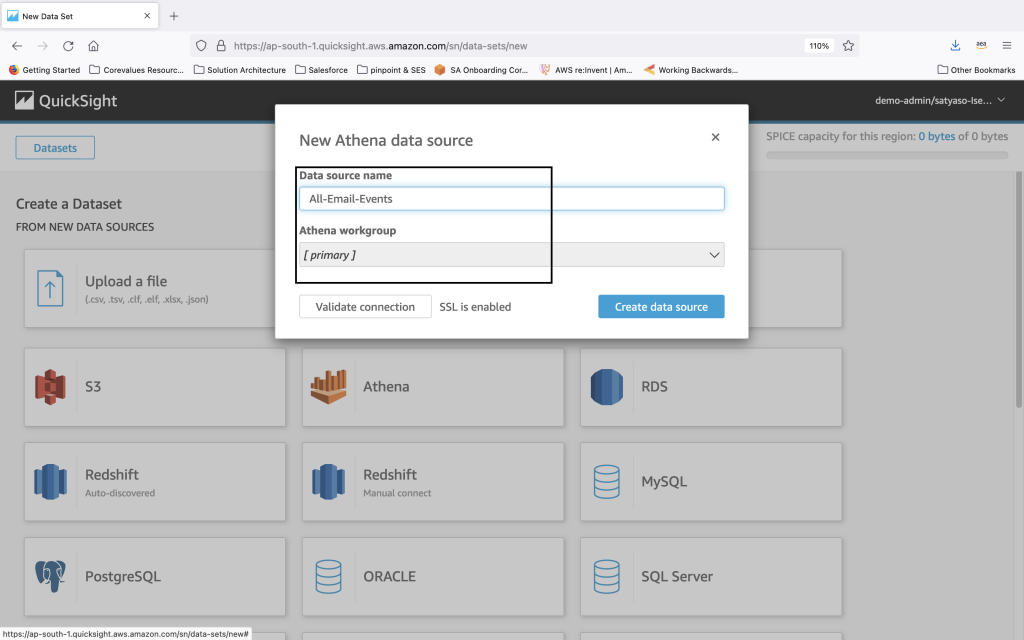Select the MySQL database icon
1024x640 pixels.
[x=607, y=482]
